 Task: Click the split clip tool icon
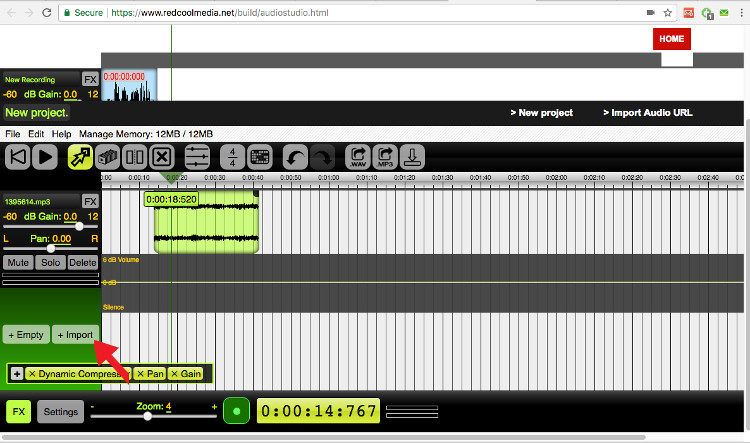[135, 157]
